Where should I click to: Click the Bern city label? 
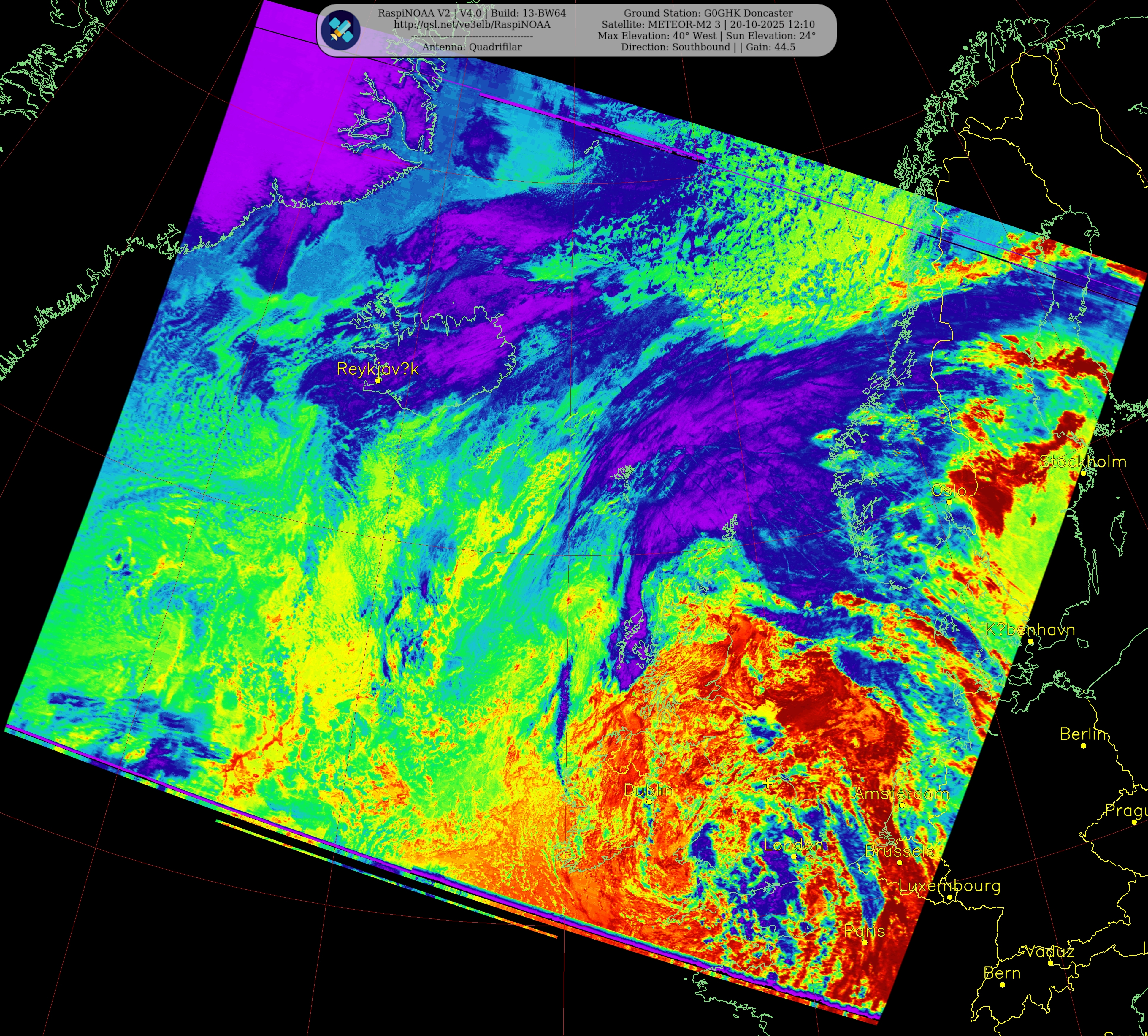click(1002, 973)
